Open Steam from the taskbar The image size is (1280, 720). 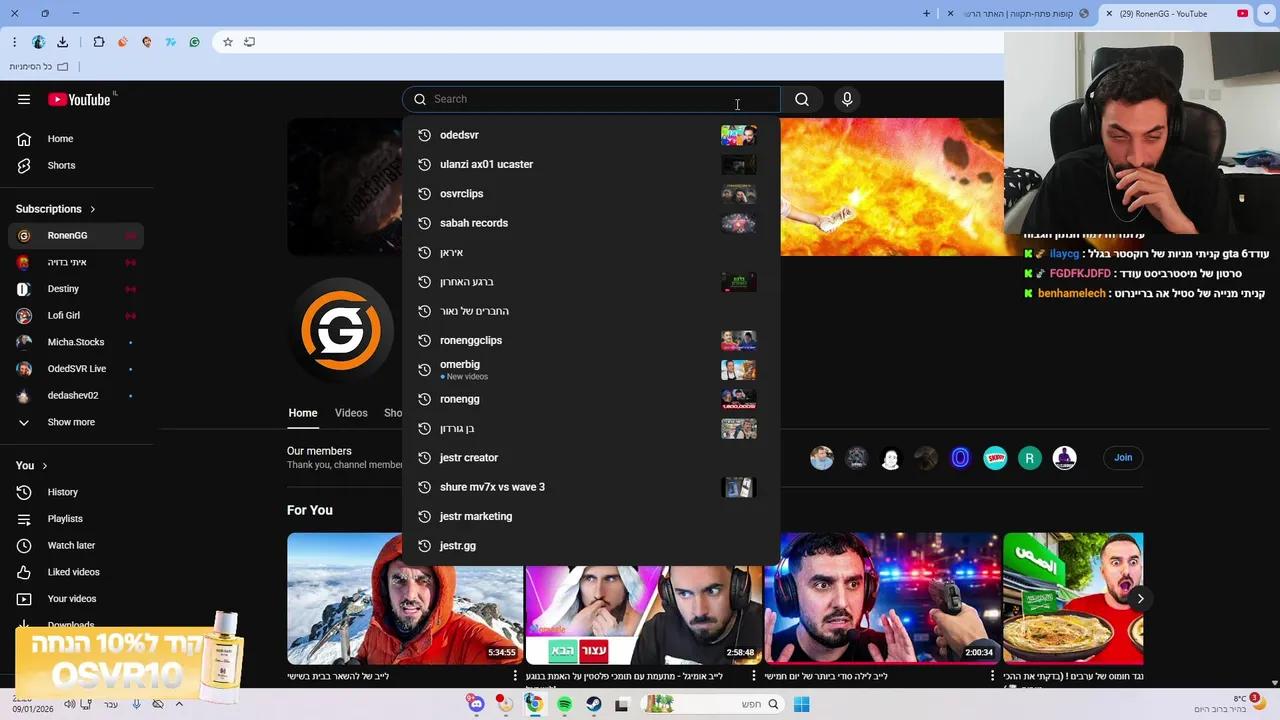click(594, 704)
